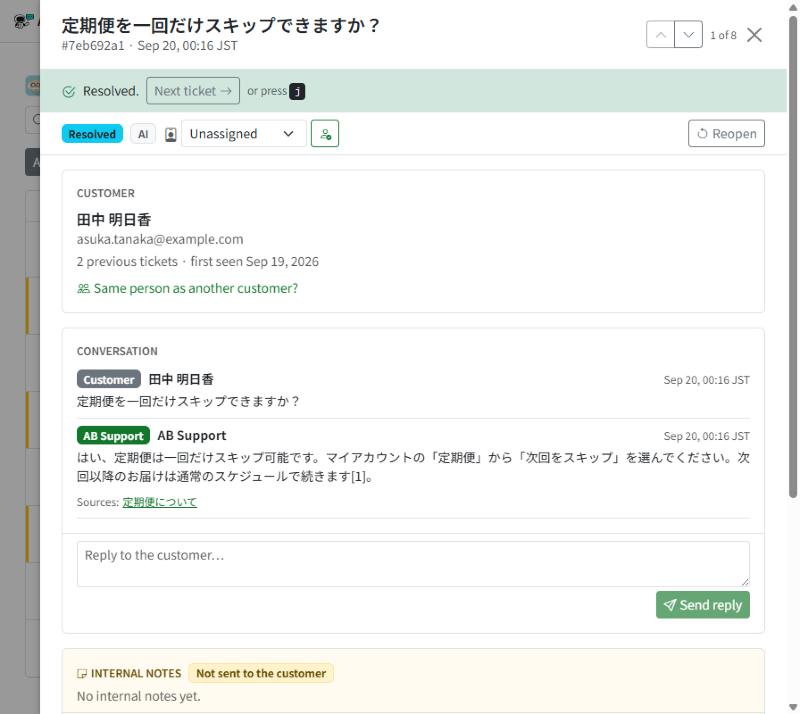800x714 pixels.
Task: Click the AI badge
Action: (143, 134)
